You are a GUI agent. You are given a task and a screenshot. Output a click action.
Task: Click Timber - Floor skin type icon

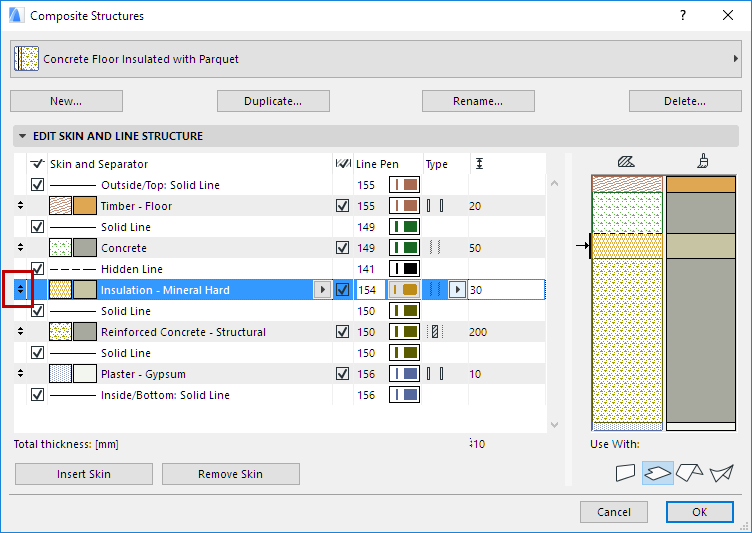point(435,206)
